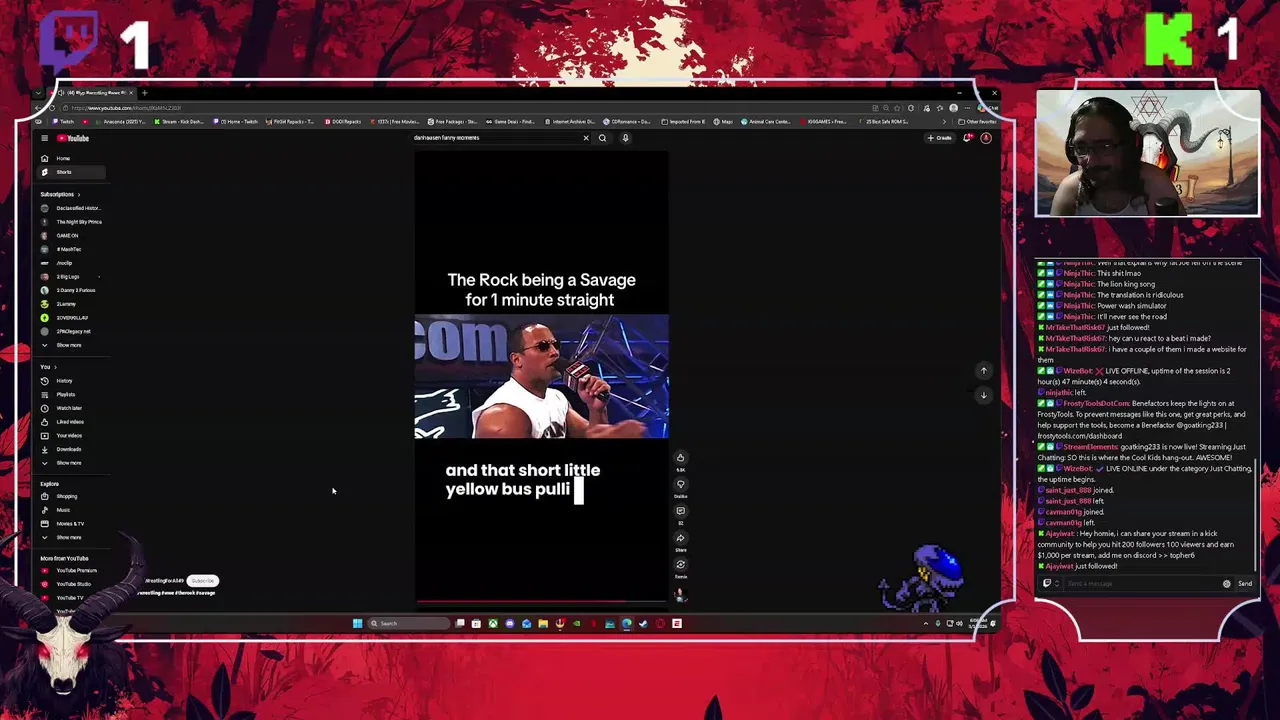
Task: Click the YouTube logo
Action: pos(73,138)
